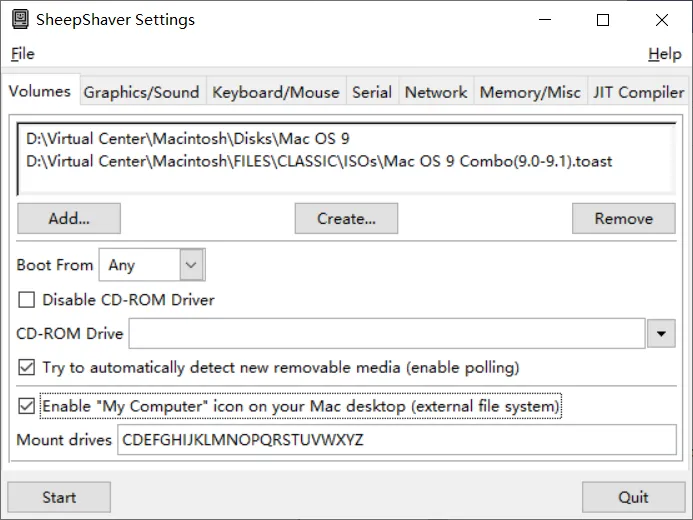Maximize the SheepShaver Settings window
The height and width of the screenshot is (520, 693).
click(x=603, y=20)
